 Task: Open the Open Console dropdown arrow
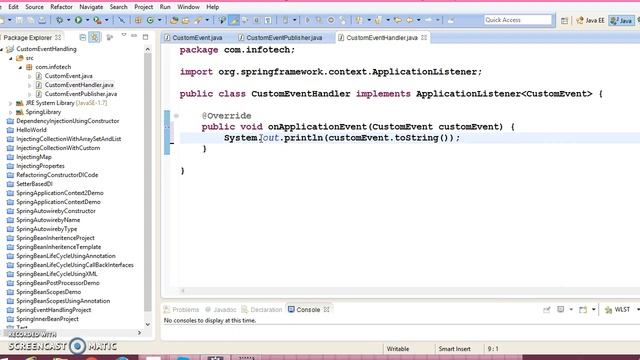click(593, 310)
